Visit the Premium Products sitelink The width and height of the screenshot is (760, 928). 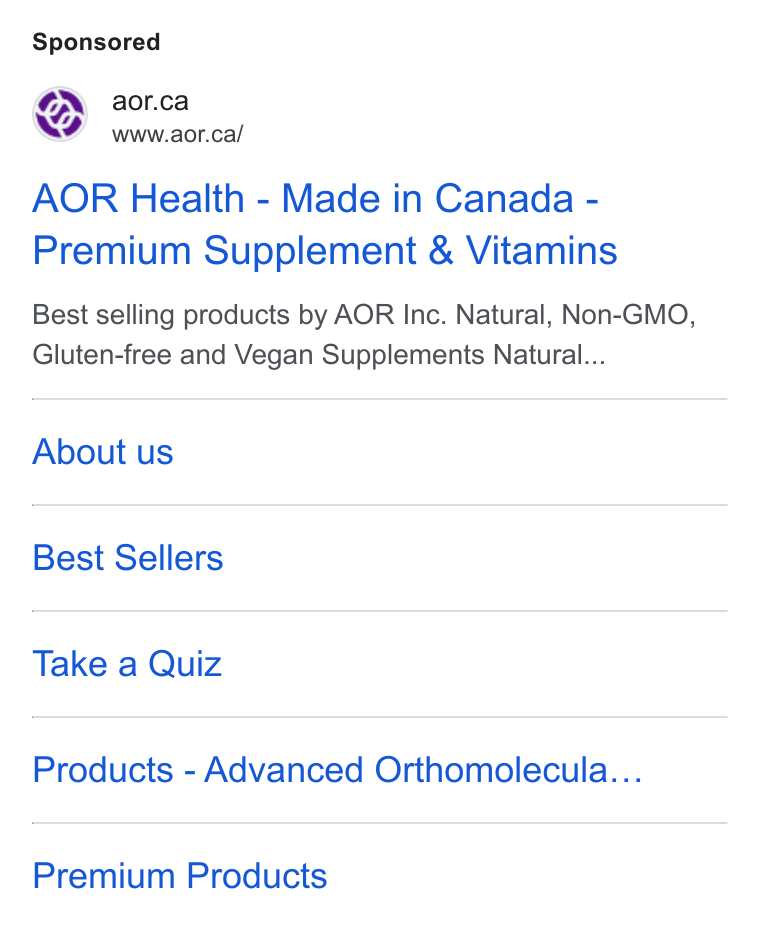180,876
